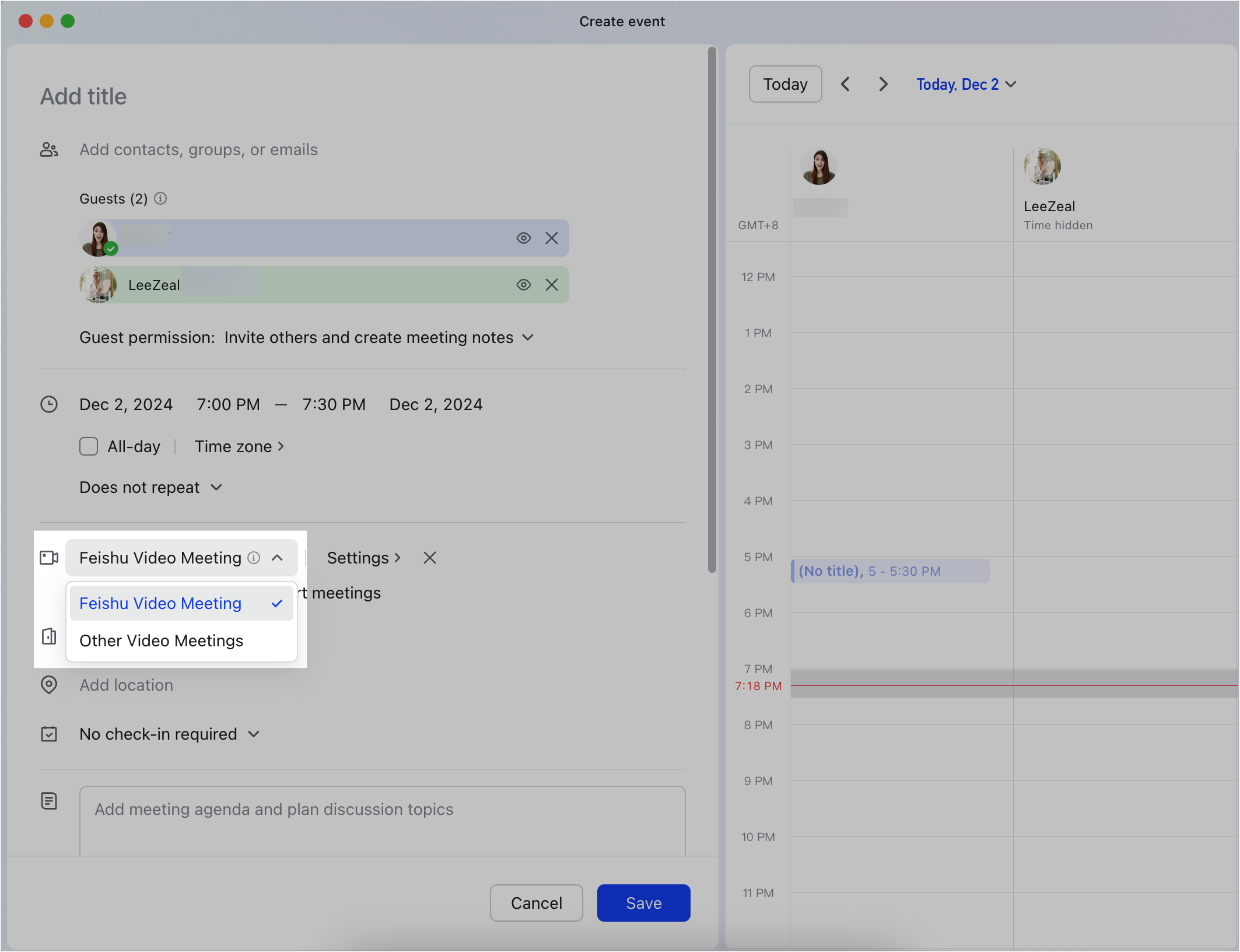Toggle the first guest's eye visibility icon
This screenshot has height=952, width=1240.
pyautogui.click(x=523, y=238)
